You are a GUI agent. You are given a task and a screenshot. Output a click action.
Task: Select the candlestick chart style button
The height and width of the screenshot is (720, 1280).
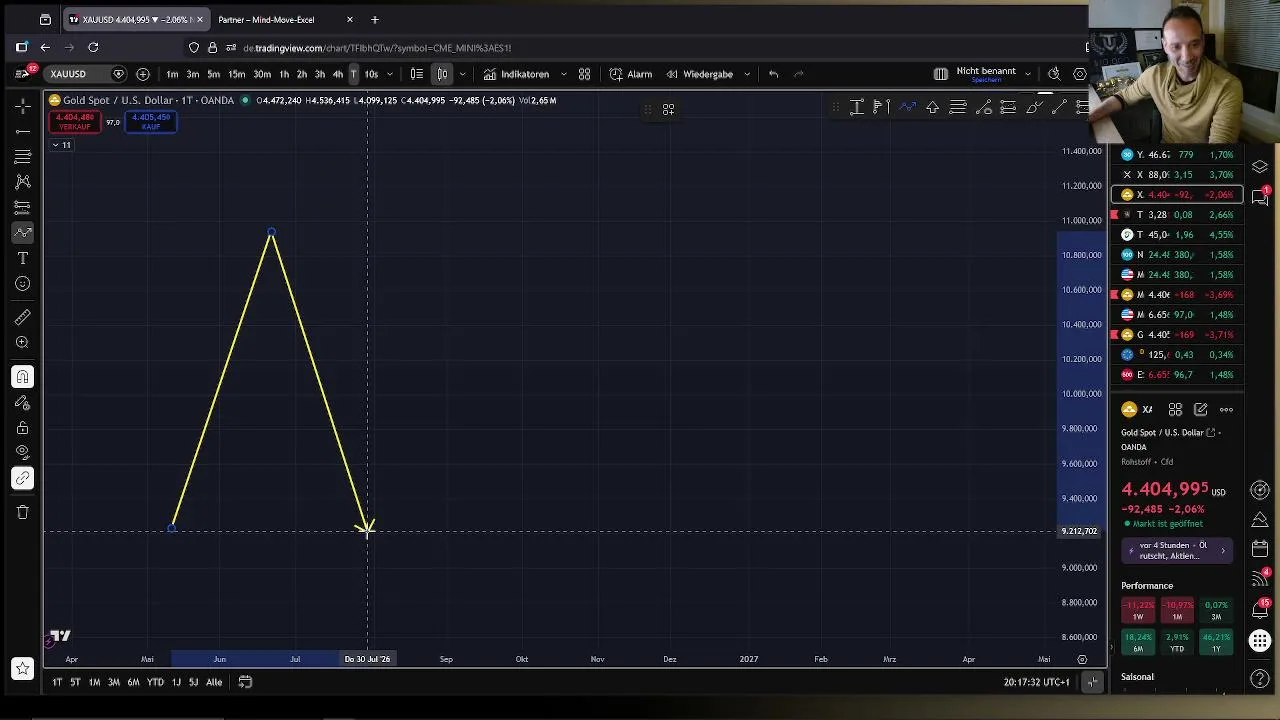pos(442,74)
